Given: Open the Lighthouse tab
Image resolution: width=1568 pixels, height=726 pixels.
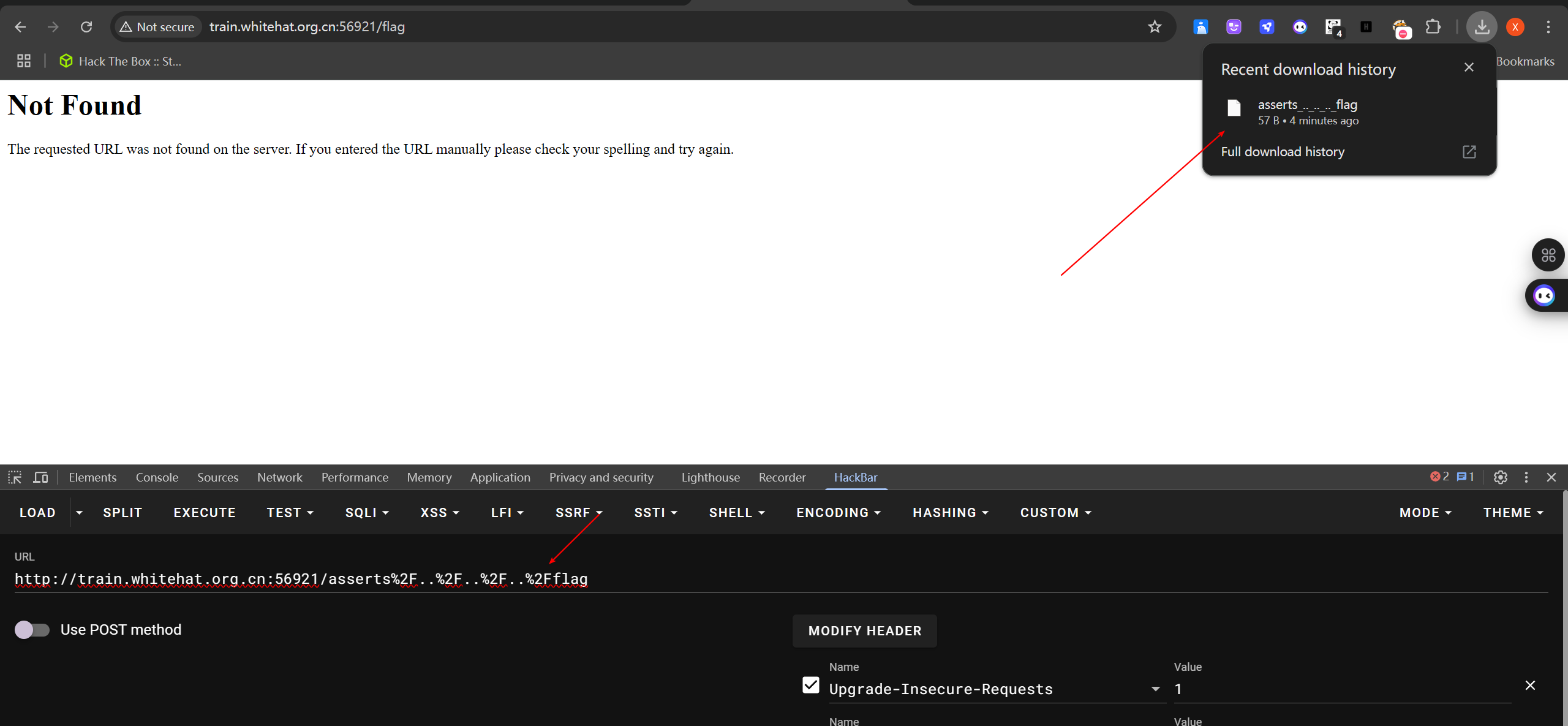Looking at the screenshot, I should pyautogui.click(x=710, y=477).
